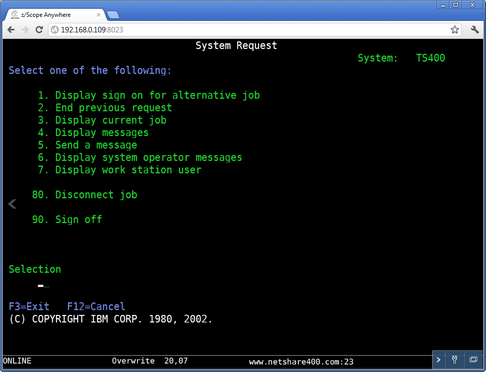
Task: Click the System Request title text
Action: (x=236, y=45)
